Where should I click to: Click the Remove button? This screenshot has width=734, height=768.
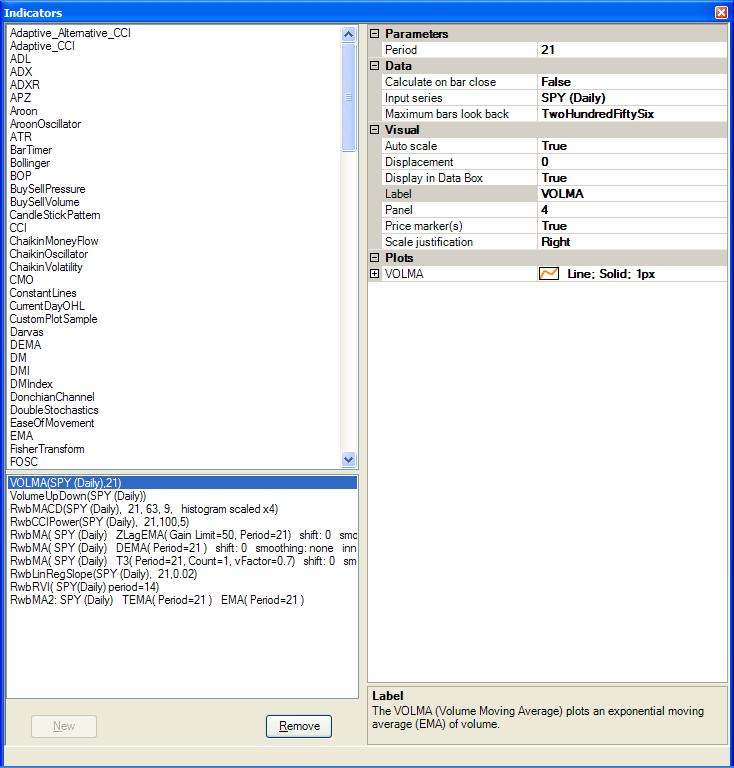(299, 726)
